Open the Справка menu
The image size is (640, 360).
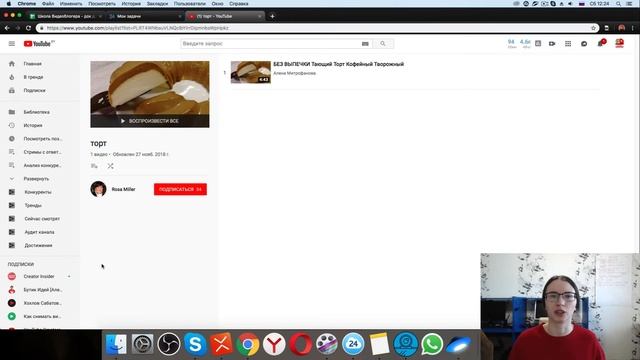tap(239, 4)
